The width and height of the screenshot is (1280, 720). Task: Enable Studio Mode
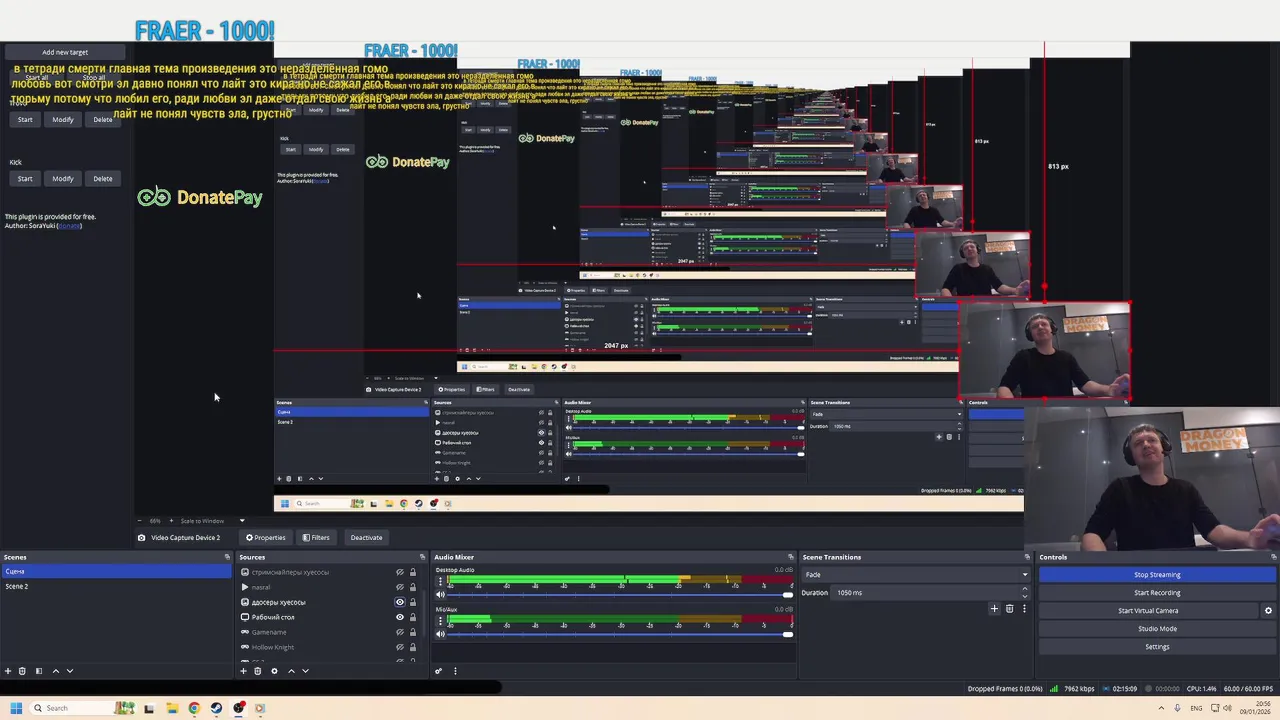click(x=1157, y=629)
